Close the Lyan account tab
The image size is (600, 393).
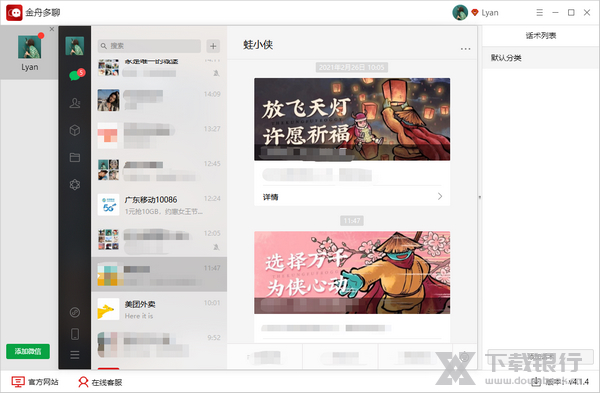(x=52, y=29)
